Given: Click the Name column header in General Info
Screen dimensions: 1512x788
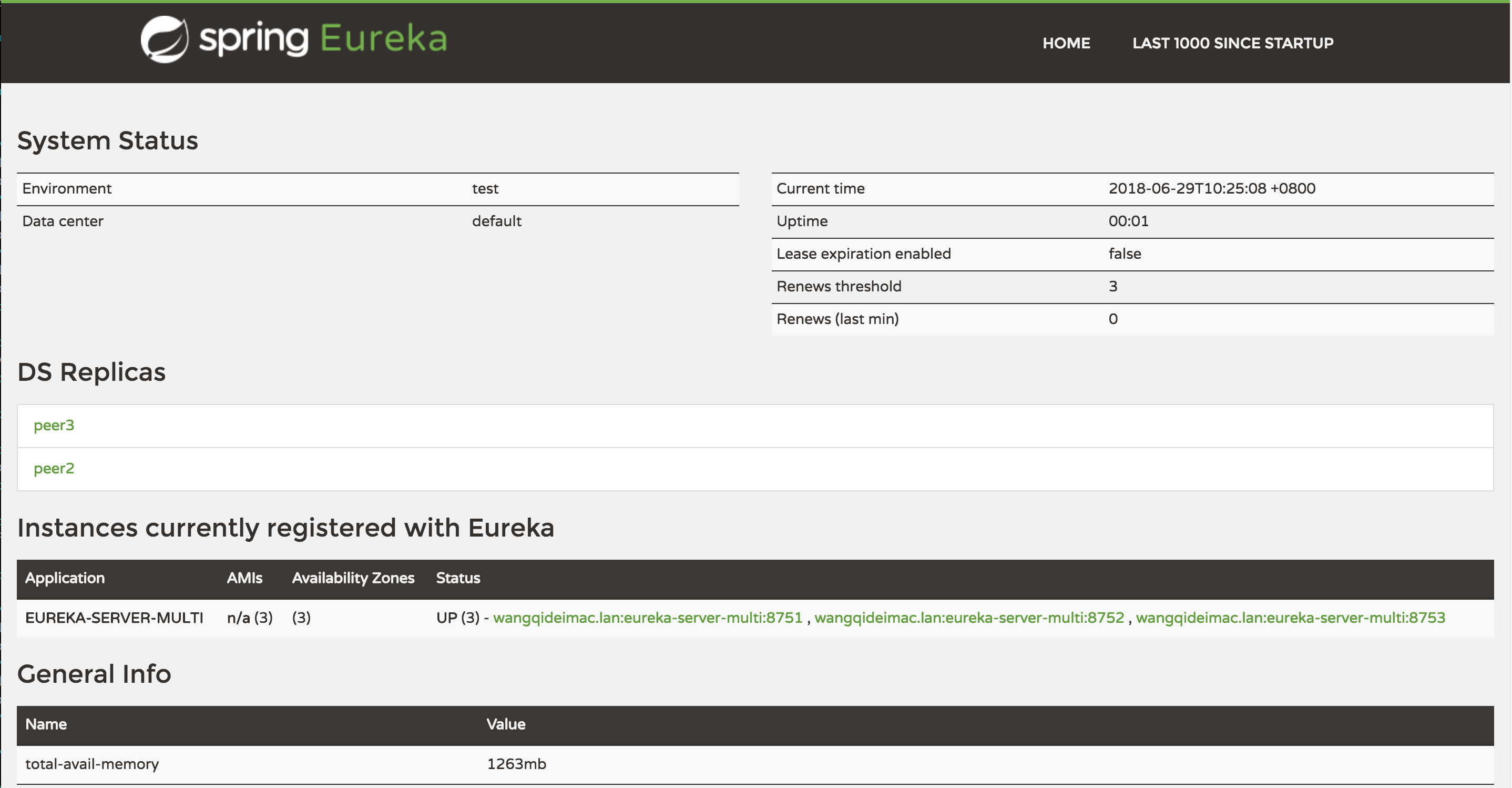Looking at the screenshot, I should (x=46, y=724).
